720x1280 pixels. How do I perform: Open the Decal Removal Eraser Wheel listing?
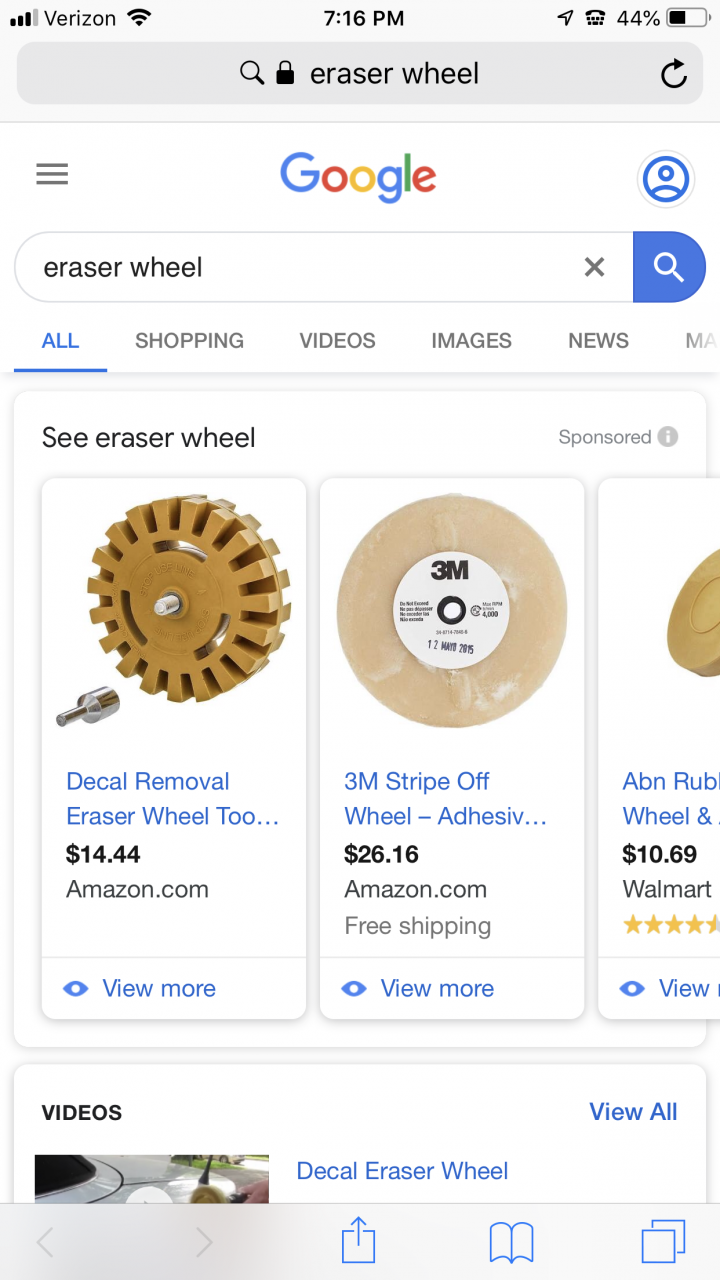click(x=172, y=799)
